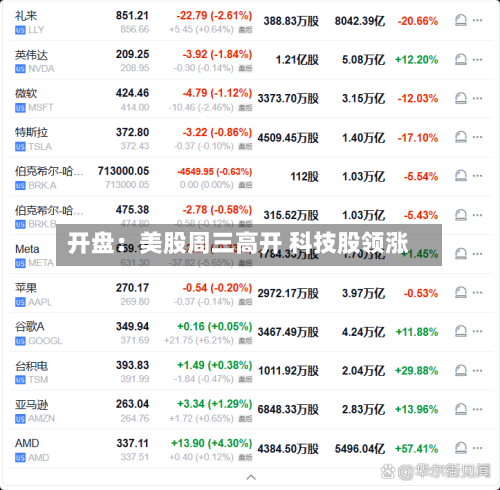Click the 851.21 price of 礼来
Viewport: 500px width, 490px height.
click(132, 15)
